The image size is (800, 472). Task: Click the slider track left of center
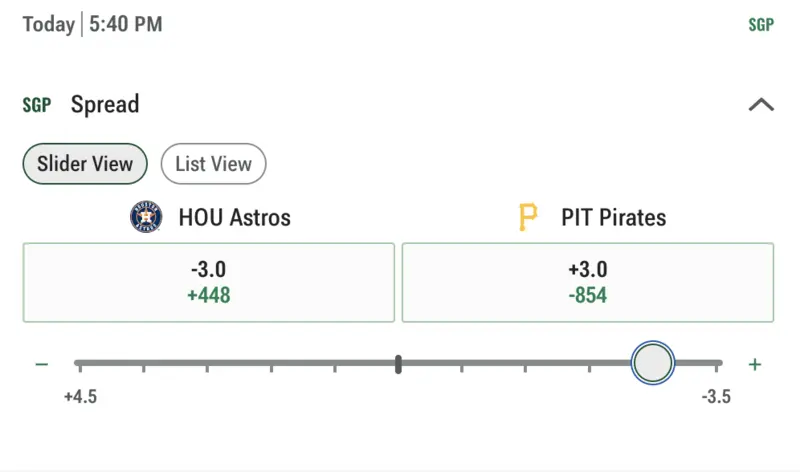(240, 363)
